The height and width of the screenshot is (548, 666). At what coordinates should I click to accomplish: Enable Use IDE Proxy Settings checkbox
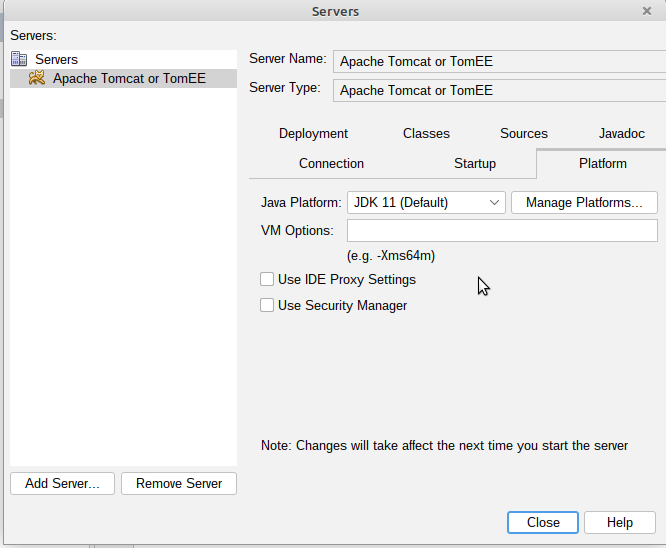coord(267,279)
